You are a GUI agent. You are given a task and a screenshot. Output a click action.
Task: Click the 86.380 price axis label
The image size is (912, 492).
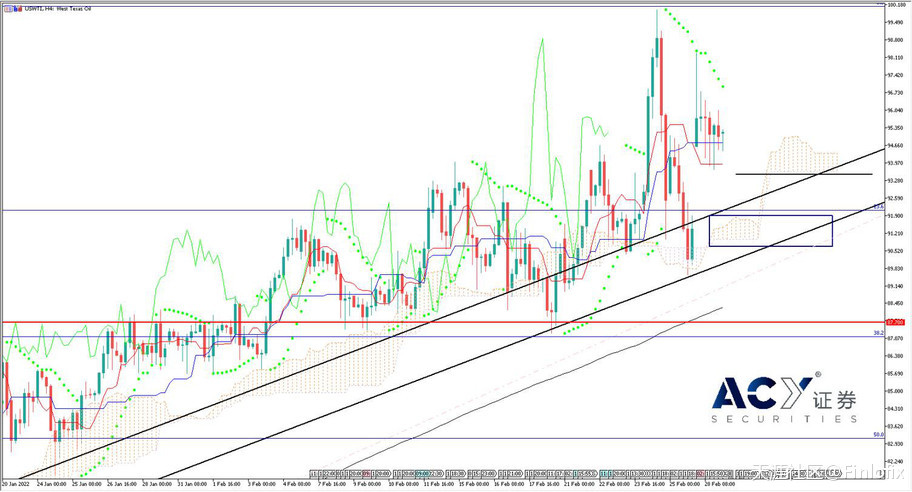[895, 356]
